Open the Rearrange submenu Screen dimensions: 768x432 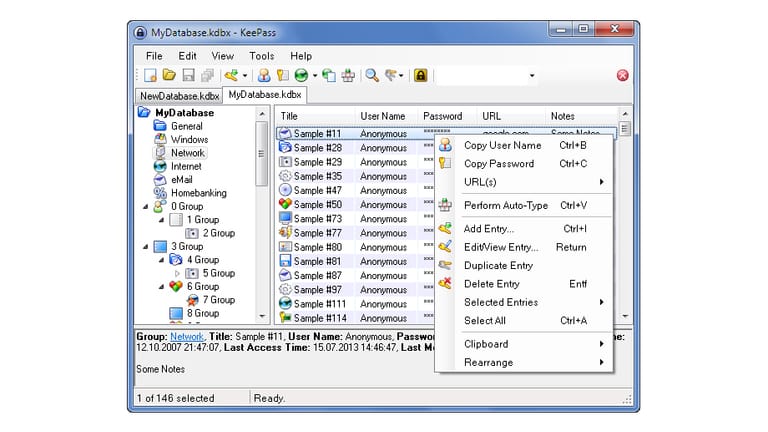[x=524, y=362]
